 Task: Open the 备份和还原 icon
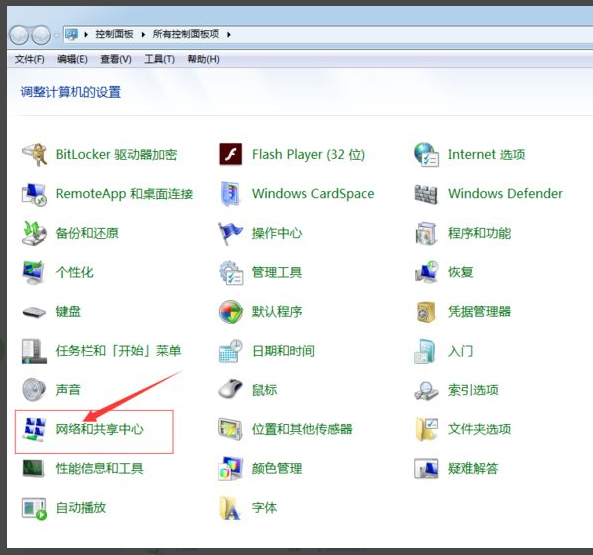tap(34, 233)
